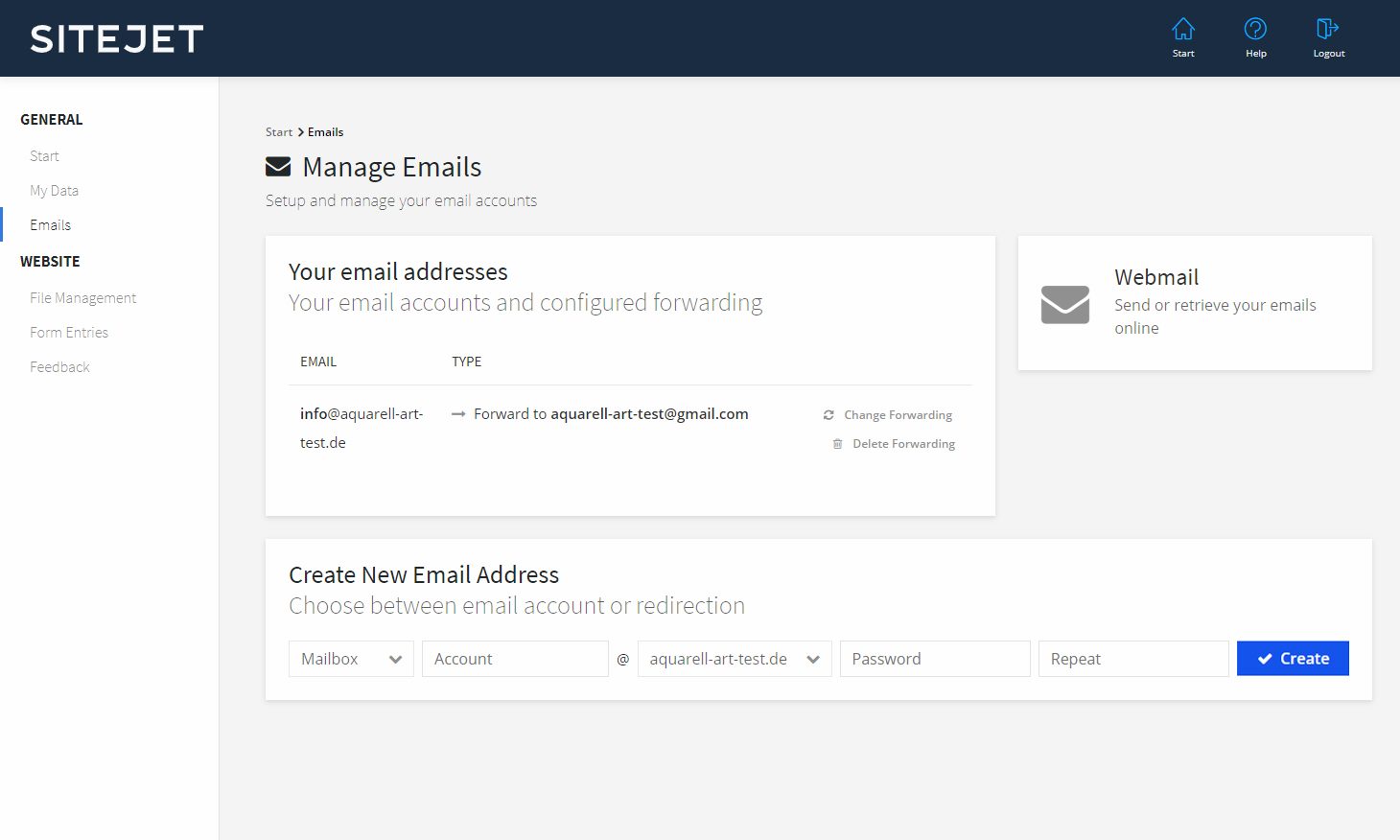Click the Account input field
The width and height of the screenshot is (1400, 840).
(515, 659)
